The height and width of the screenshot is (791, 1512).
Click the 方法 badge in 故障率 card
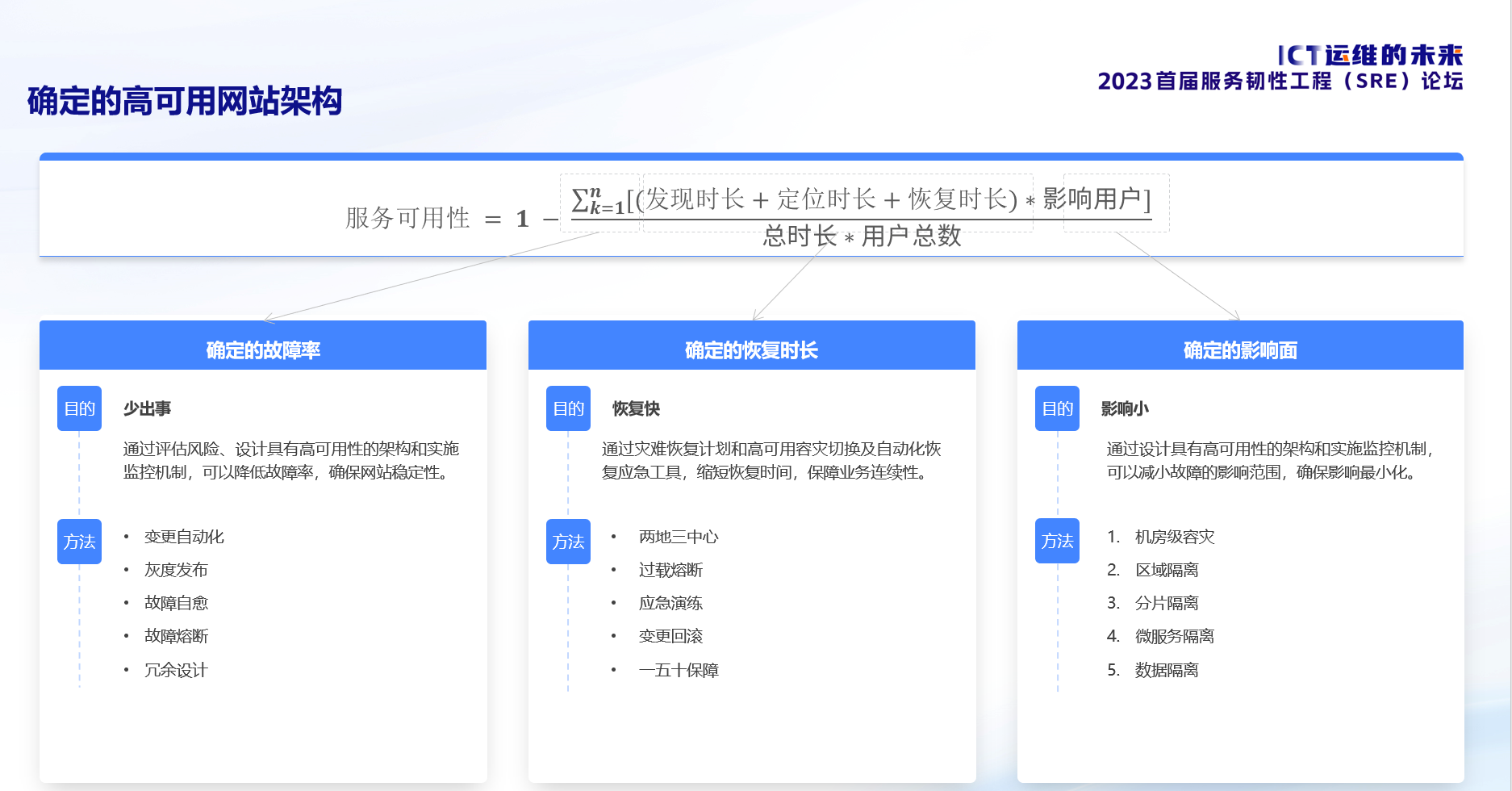[79, 542]
